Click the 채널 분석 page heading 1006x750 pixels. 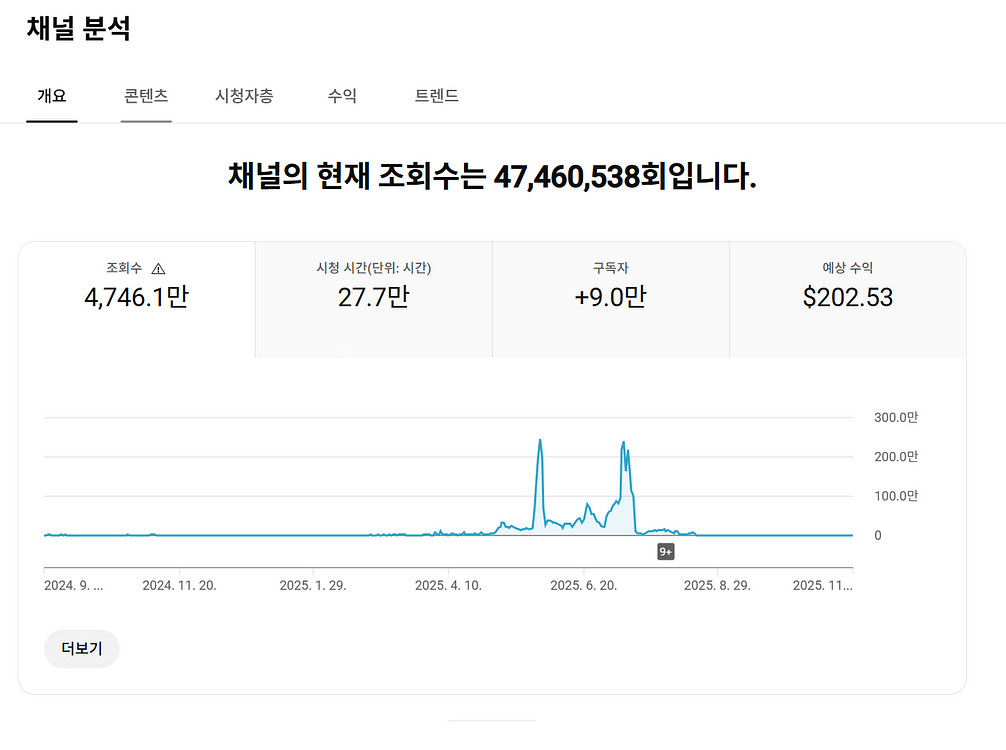click(x=79, y=29)
